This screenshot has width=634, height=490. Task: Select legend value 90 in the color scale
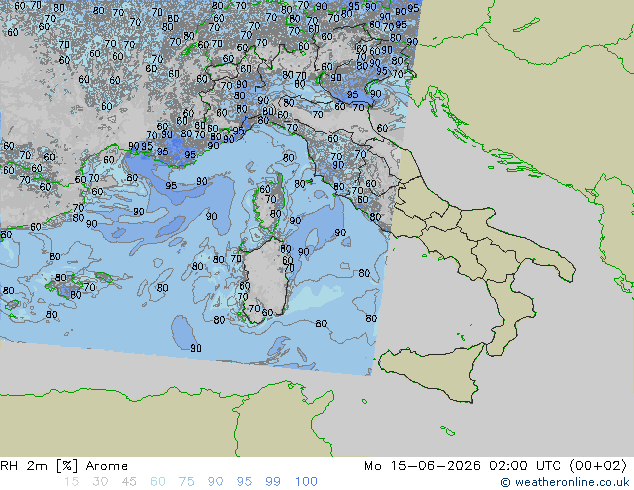click(215, 482)
